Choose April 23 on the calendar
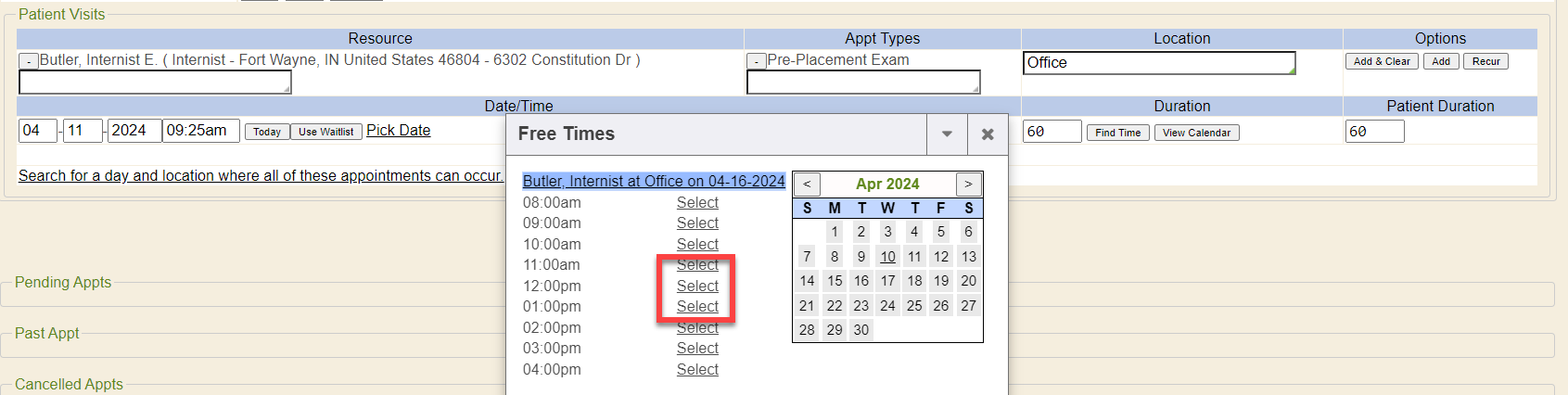The image size is (1568, 395). coord(861,305)
